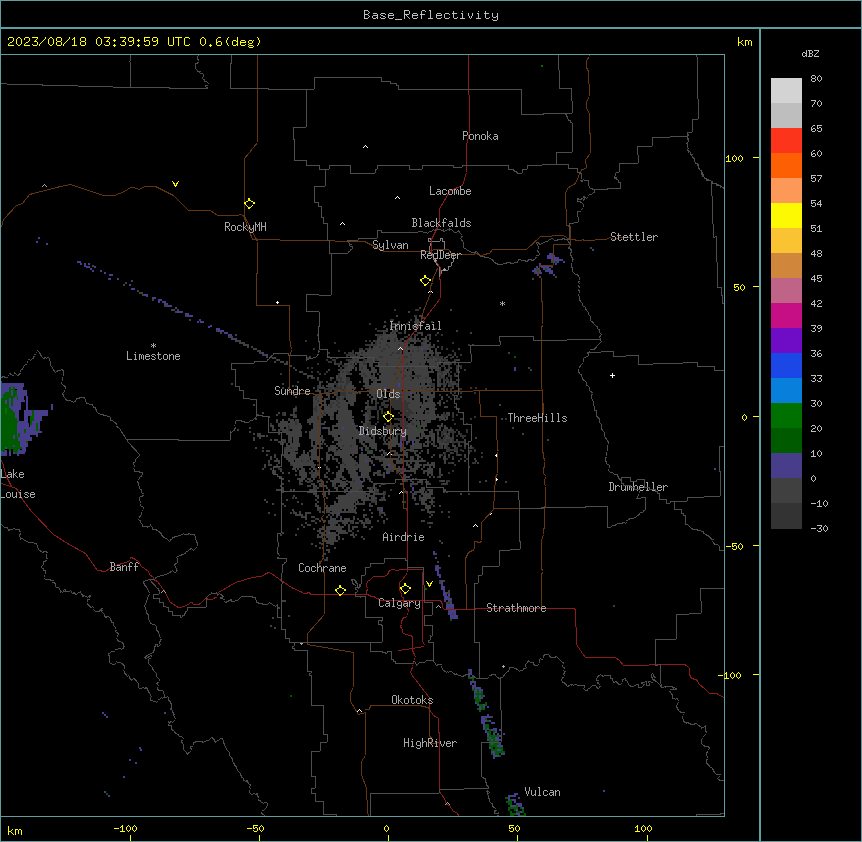Click the RockyMH label

click(x=245, y=227)
